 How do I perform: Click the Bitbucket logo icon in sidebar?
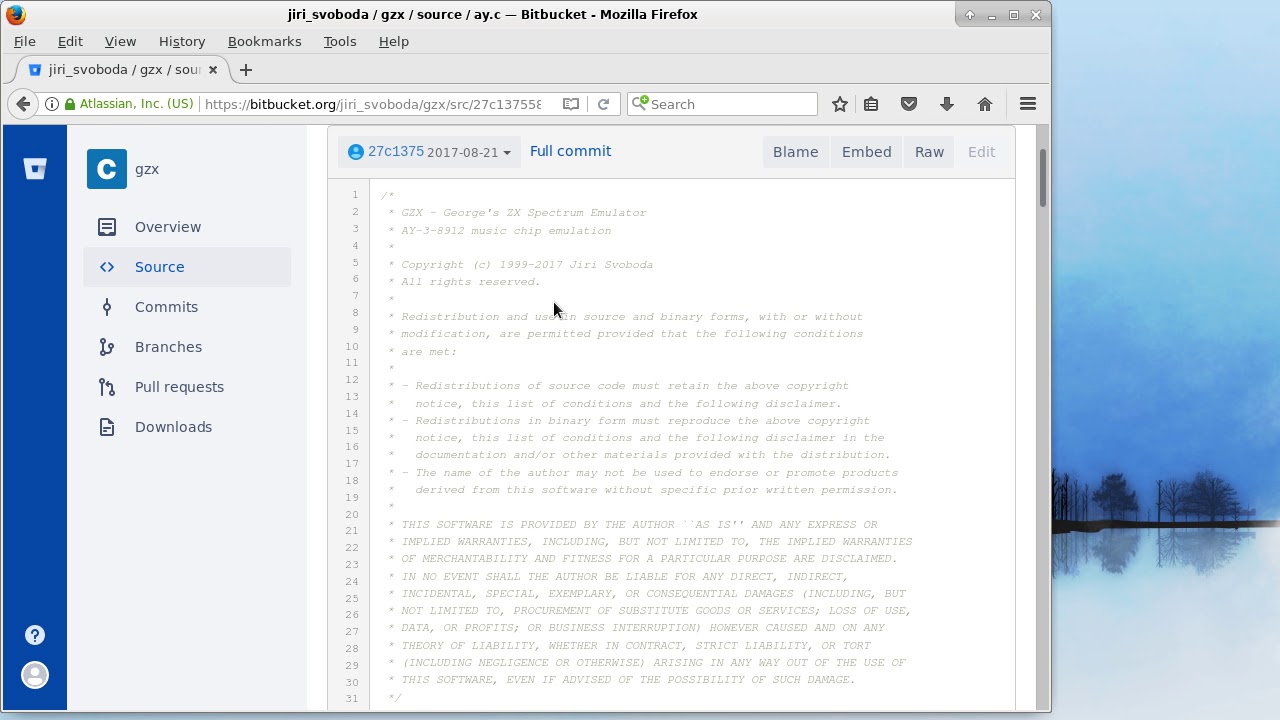35,169
